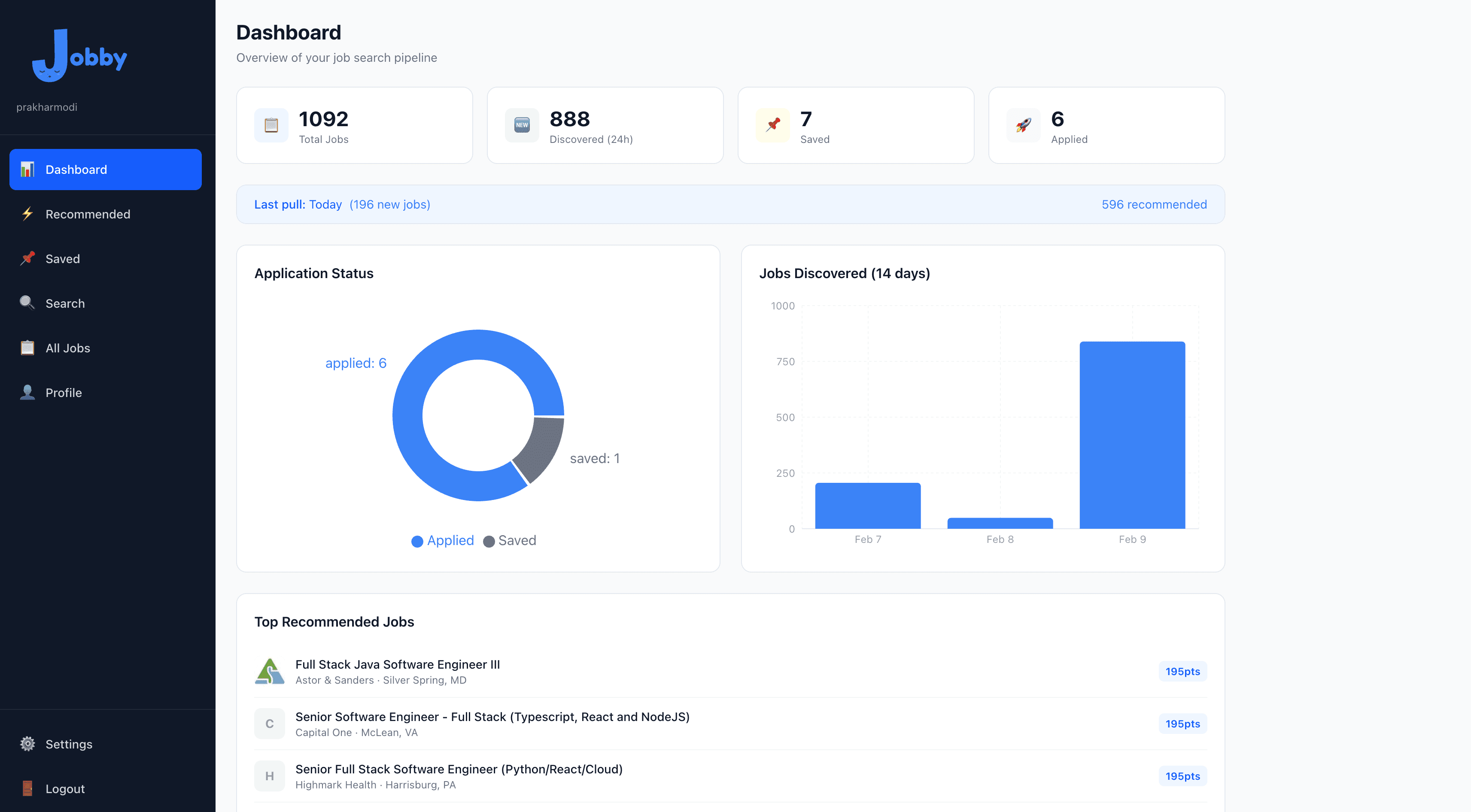
Task: Click the 195pts badge for Capital One job
Action: point(1182,723)
